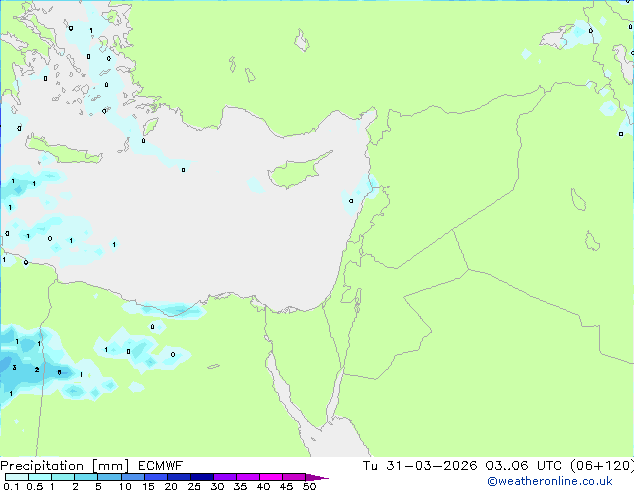The image size is (634, 490).
Task: Click the 0.1–0.5 mm legend color box
Action: coord(17,477)
